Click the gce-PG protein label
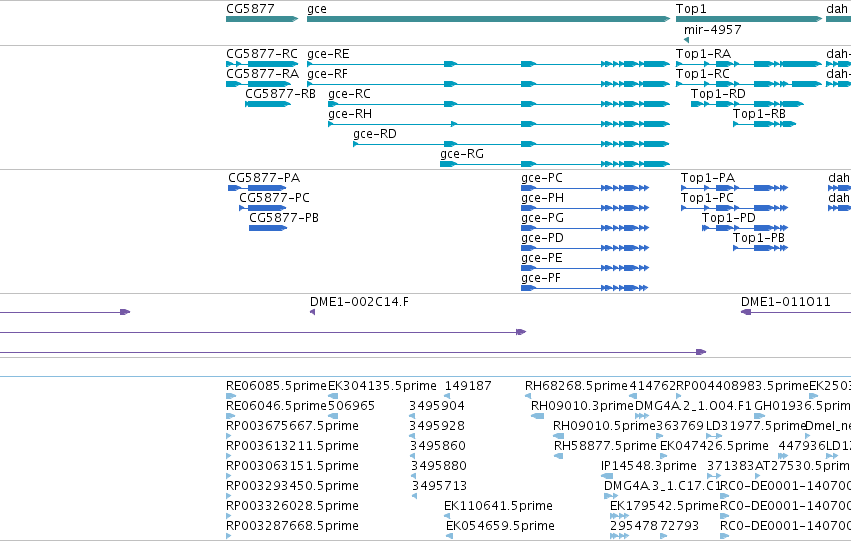The width and height of the screenshot is (851, 541). (x=542, y=218)
